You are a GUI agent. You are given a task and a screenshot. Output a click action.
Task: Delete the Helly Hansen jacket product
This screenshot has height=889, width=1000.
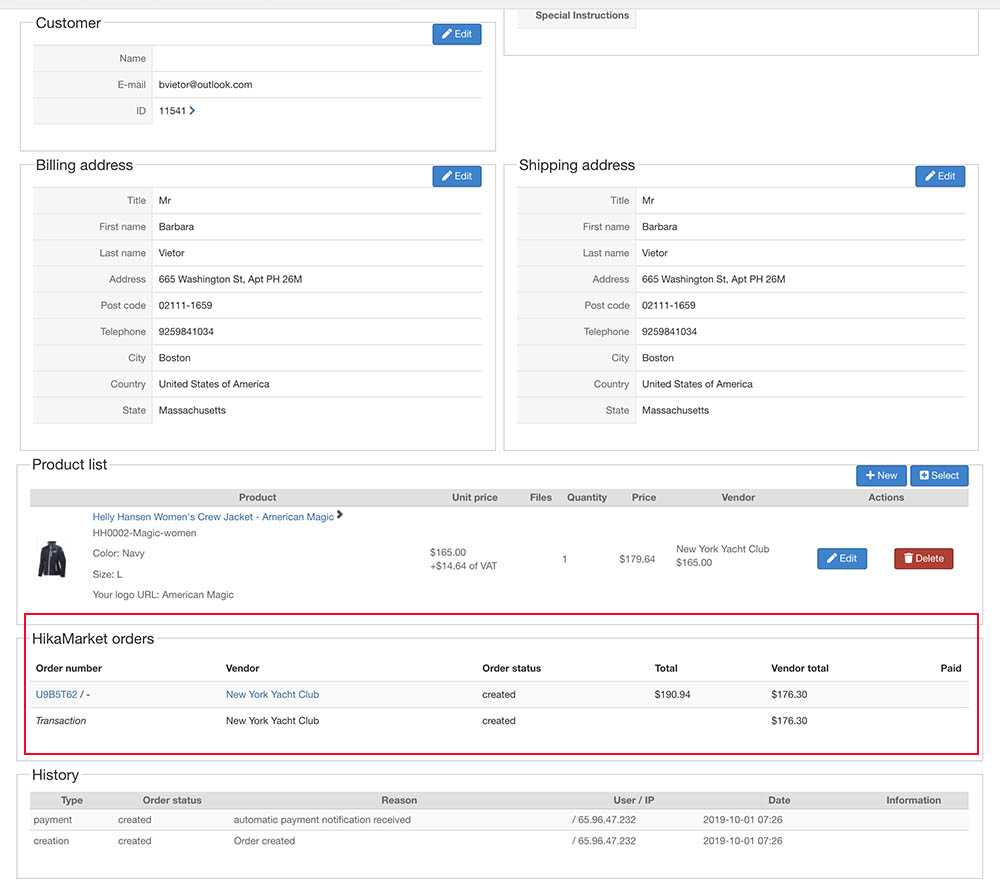[x=923, y=558]
